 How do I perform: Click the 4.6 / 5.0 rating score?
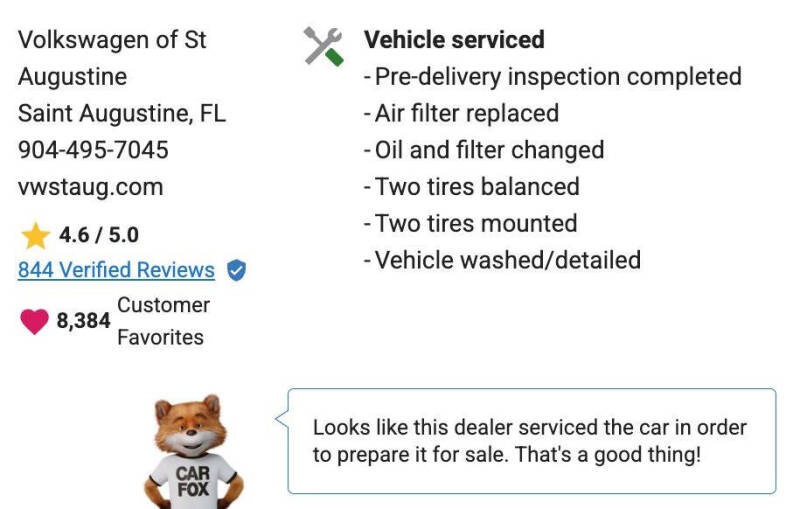click(x=99, y=236)
